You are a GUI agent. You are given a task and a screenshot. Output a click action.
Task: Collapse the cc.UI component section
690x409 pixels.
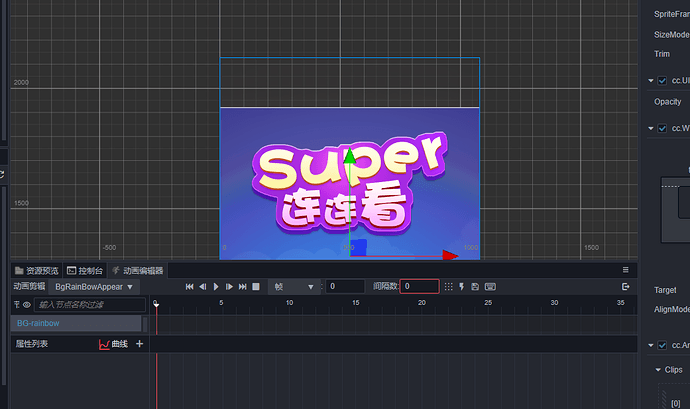point(651,81)
